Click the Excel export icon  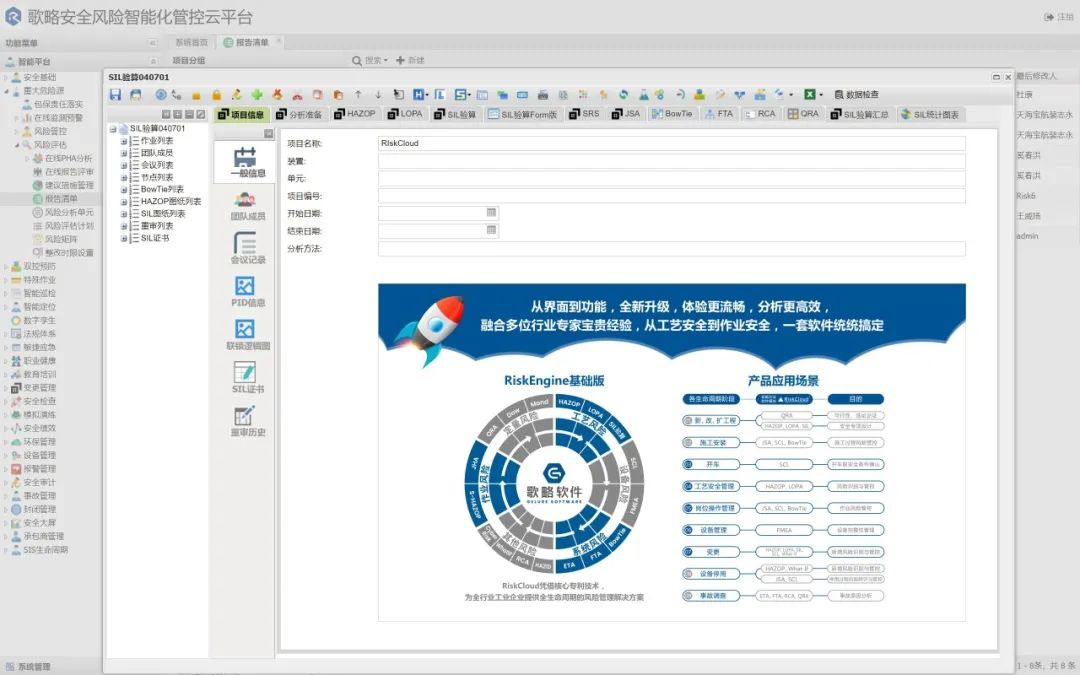[809, 95]
